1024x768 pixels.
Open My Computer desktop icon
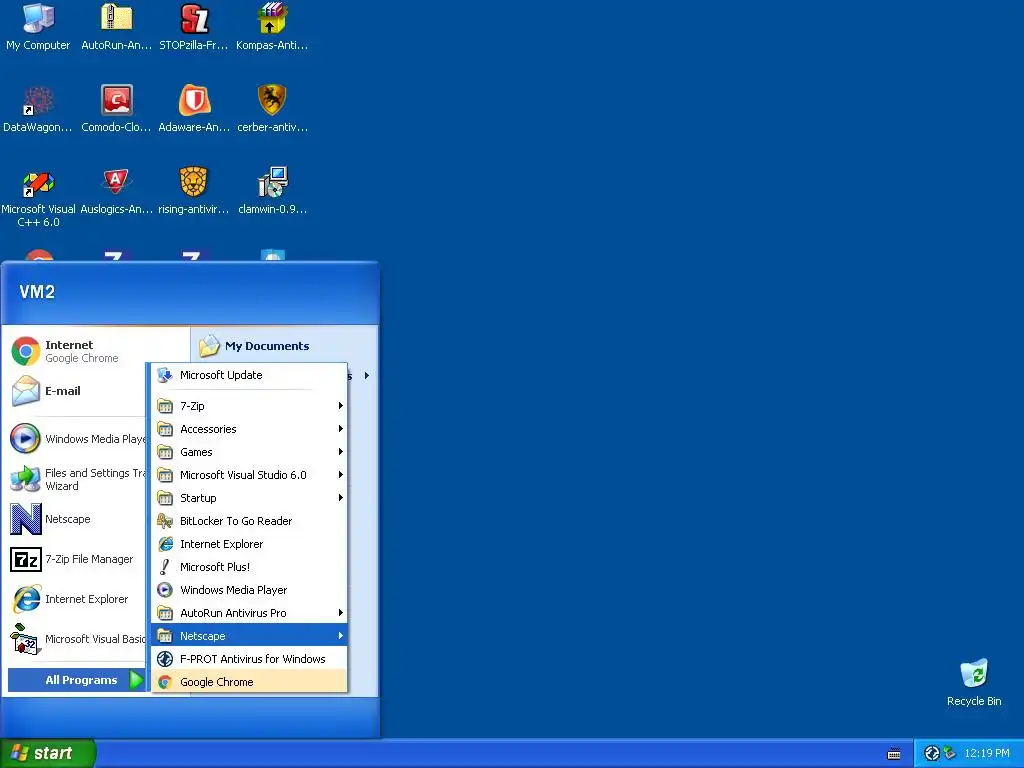point(38,27)
